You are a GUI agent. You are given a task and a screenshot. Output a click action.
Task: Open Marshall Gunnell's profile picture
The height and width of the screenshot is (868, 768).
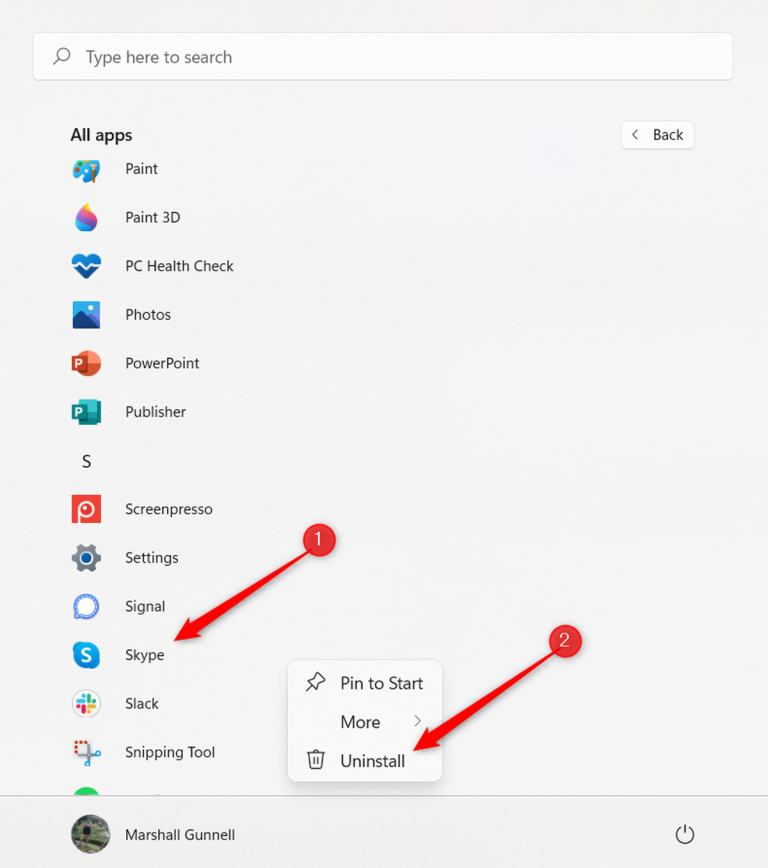coord(91,834)
